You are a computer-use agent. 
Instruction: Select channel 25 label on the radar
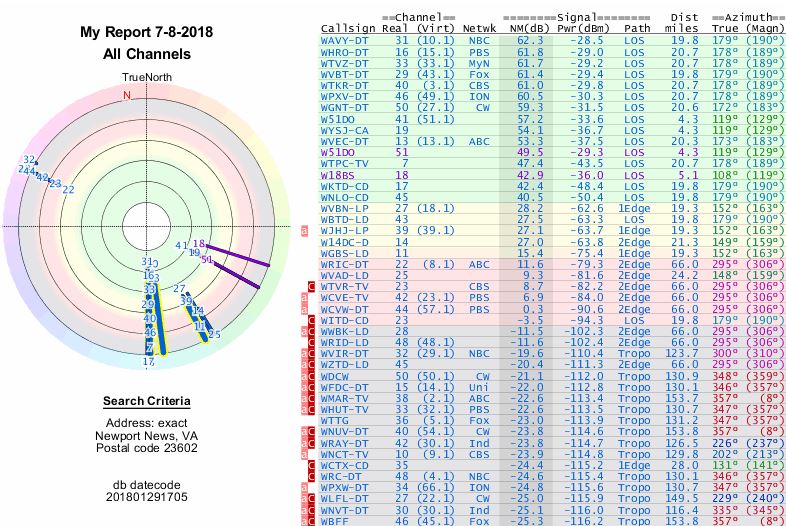pos(213,334)
